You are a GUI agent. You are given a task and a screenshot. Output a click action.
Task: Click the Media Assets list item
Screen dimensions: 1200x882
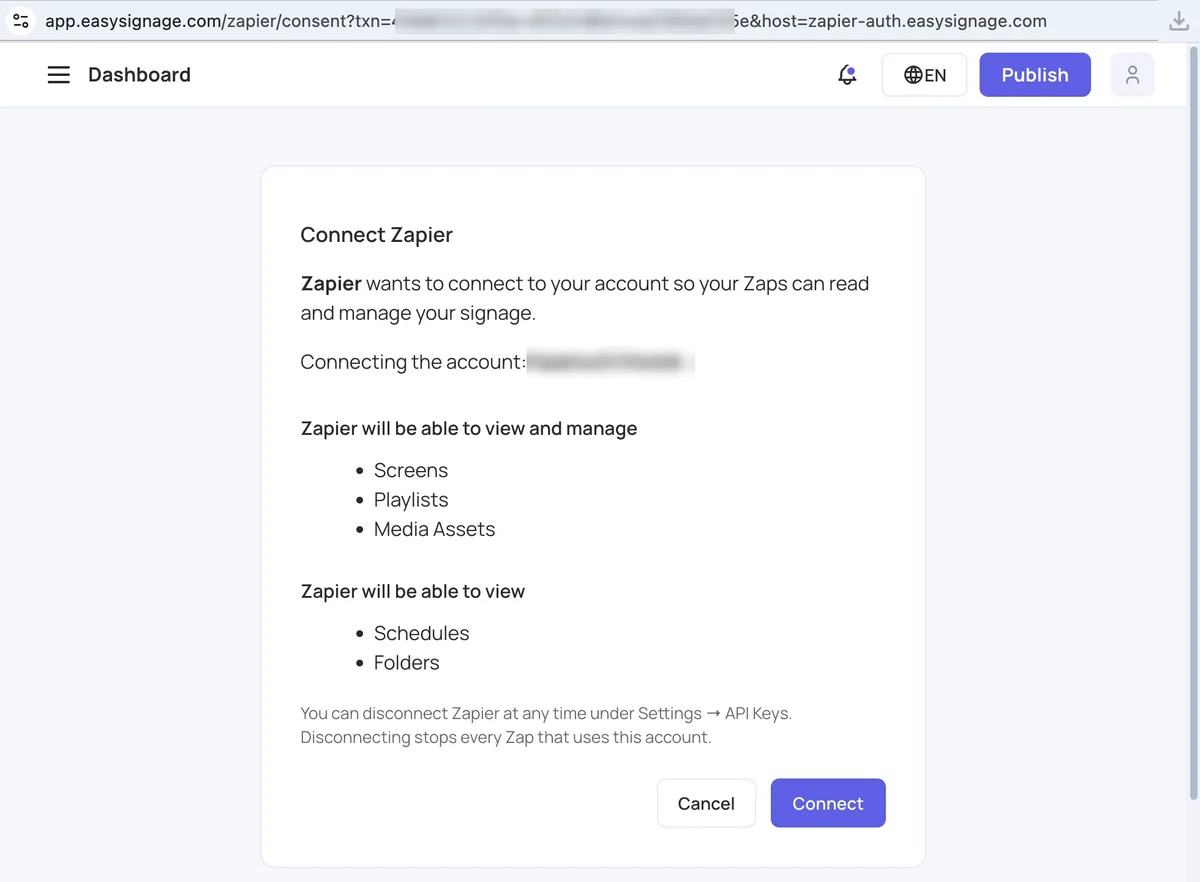(434, 529)
